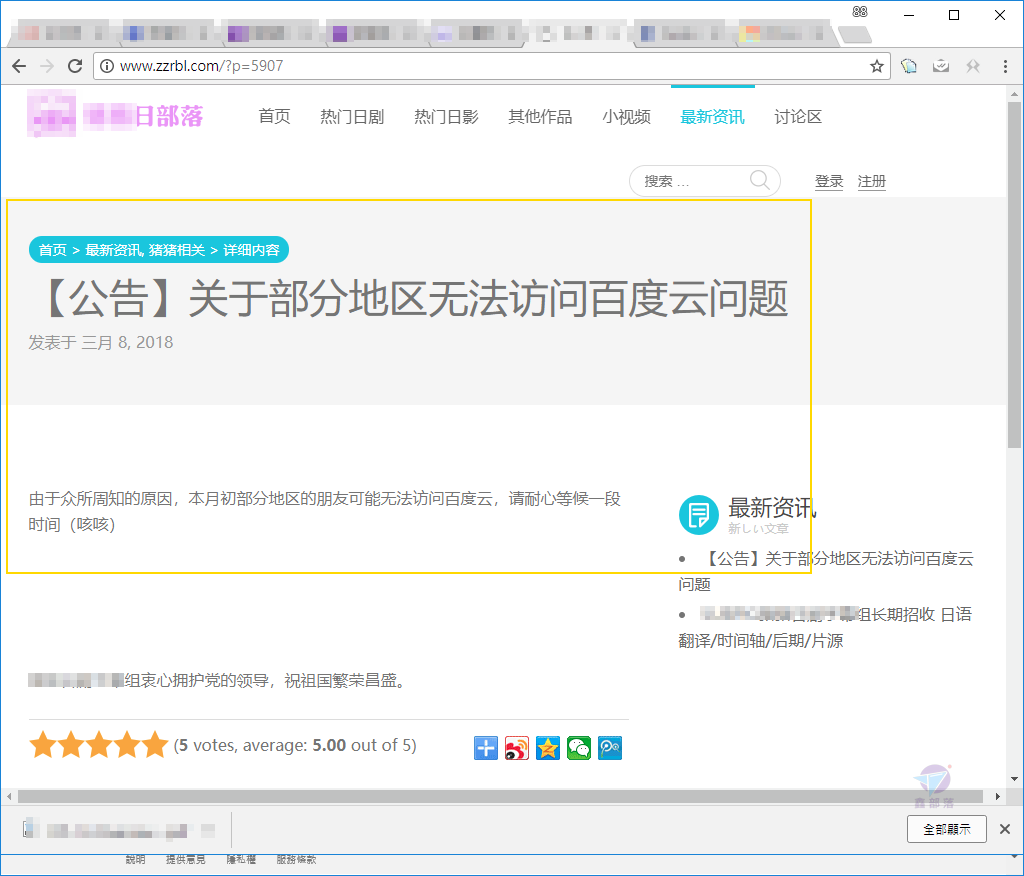Click the address bar URL field
Viewport: 1024px width, 876px height.
pyautogui.click(x=491, y=66)
